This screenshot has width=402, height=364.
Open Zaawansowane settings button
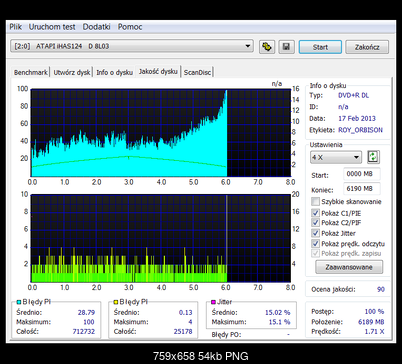[349, 267]
